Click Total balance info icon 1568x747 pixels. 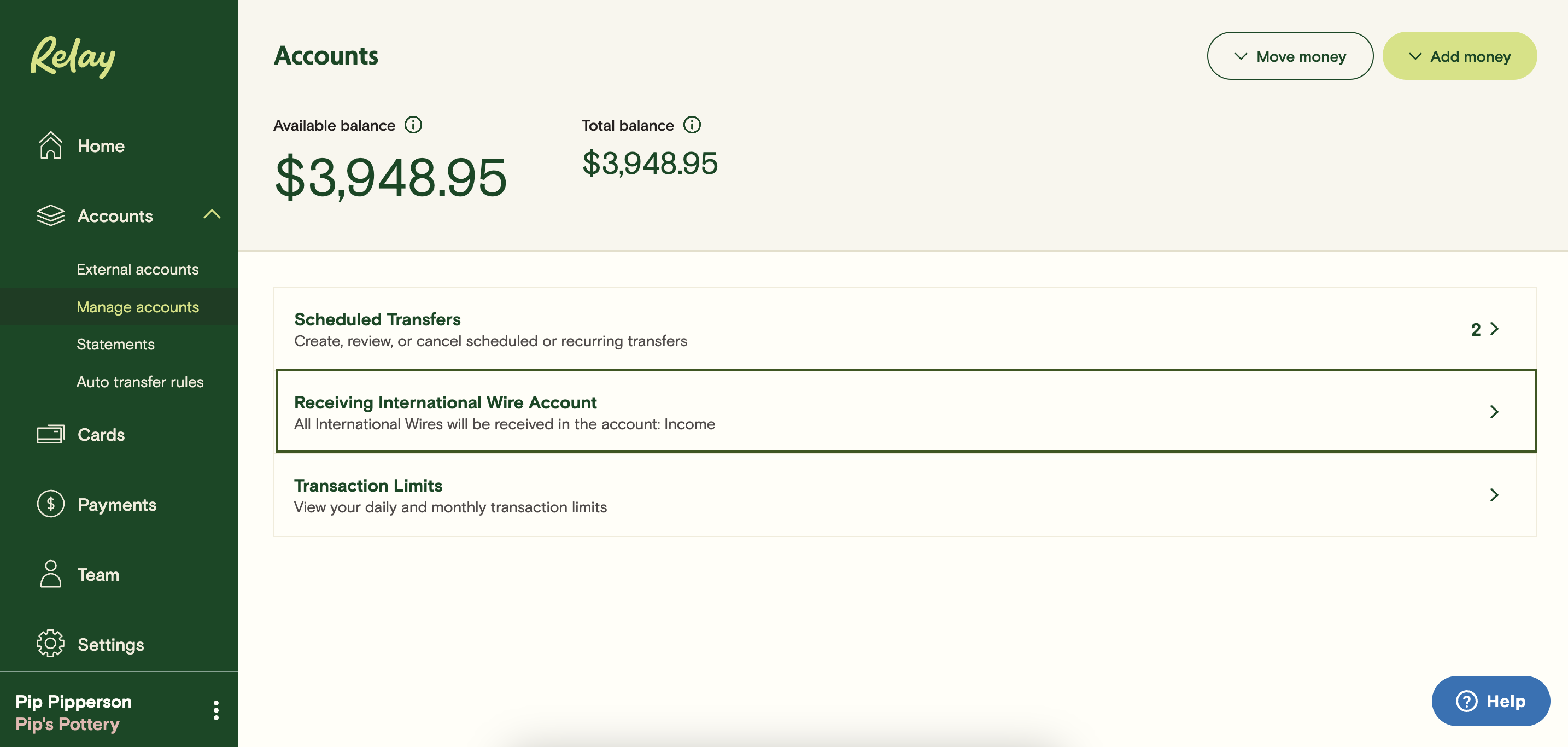692,125
